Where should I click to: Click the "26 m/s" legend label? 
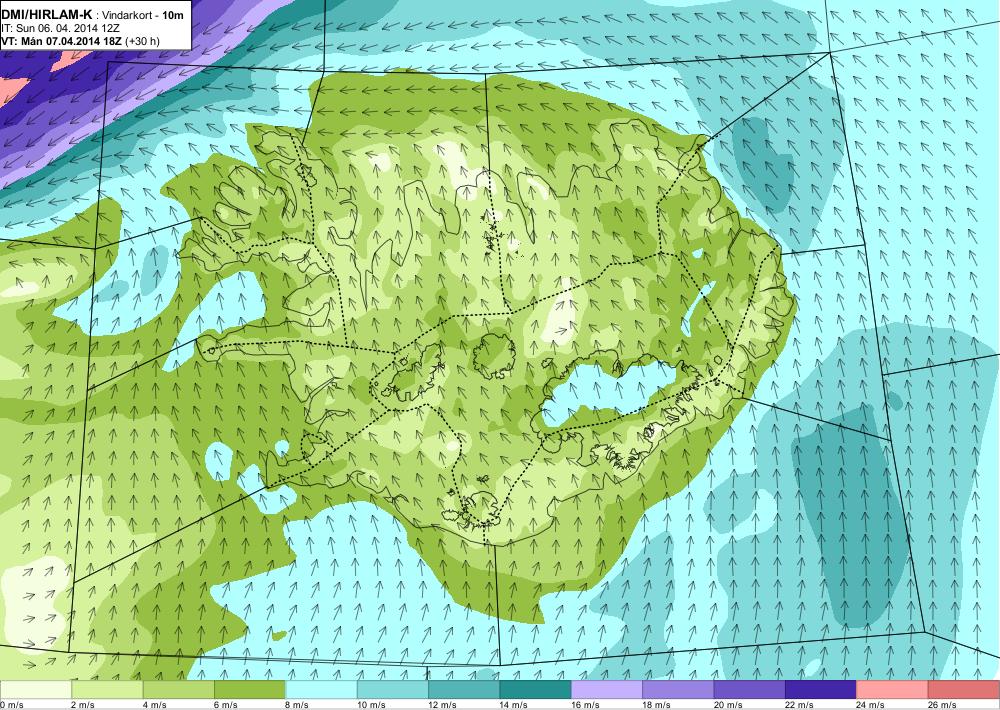click(x=943, y=705)
